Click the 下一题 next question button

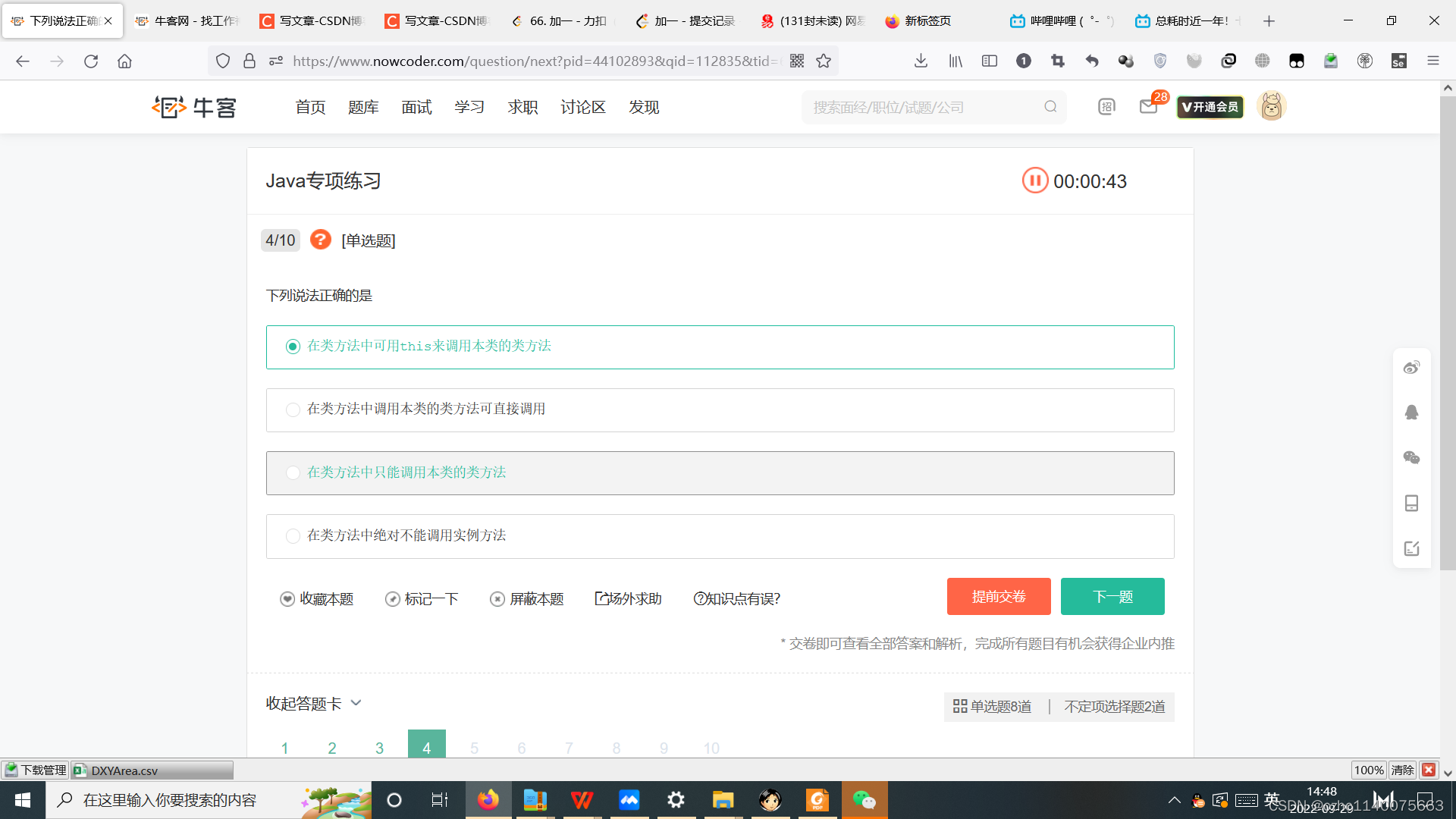click(1112, 596)
